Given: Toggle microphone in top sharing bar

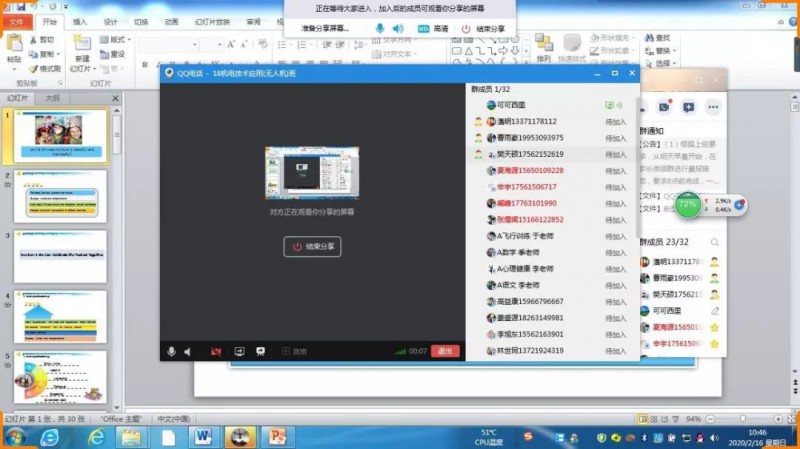Looking at the screenshot, I should (x=380, y=29).
